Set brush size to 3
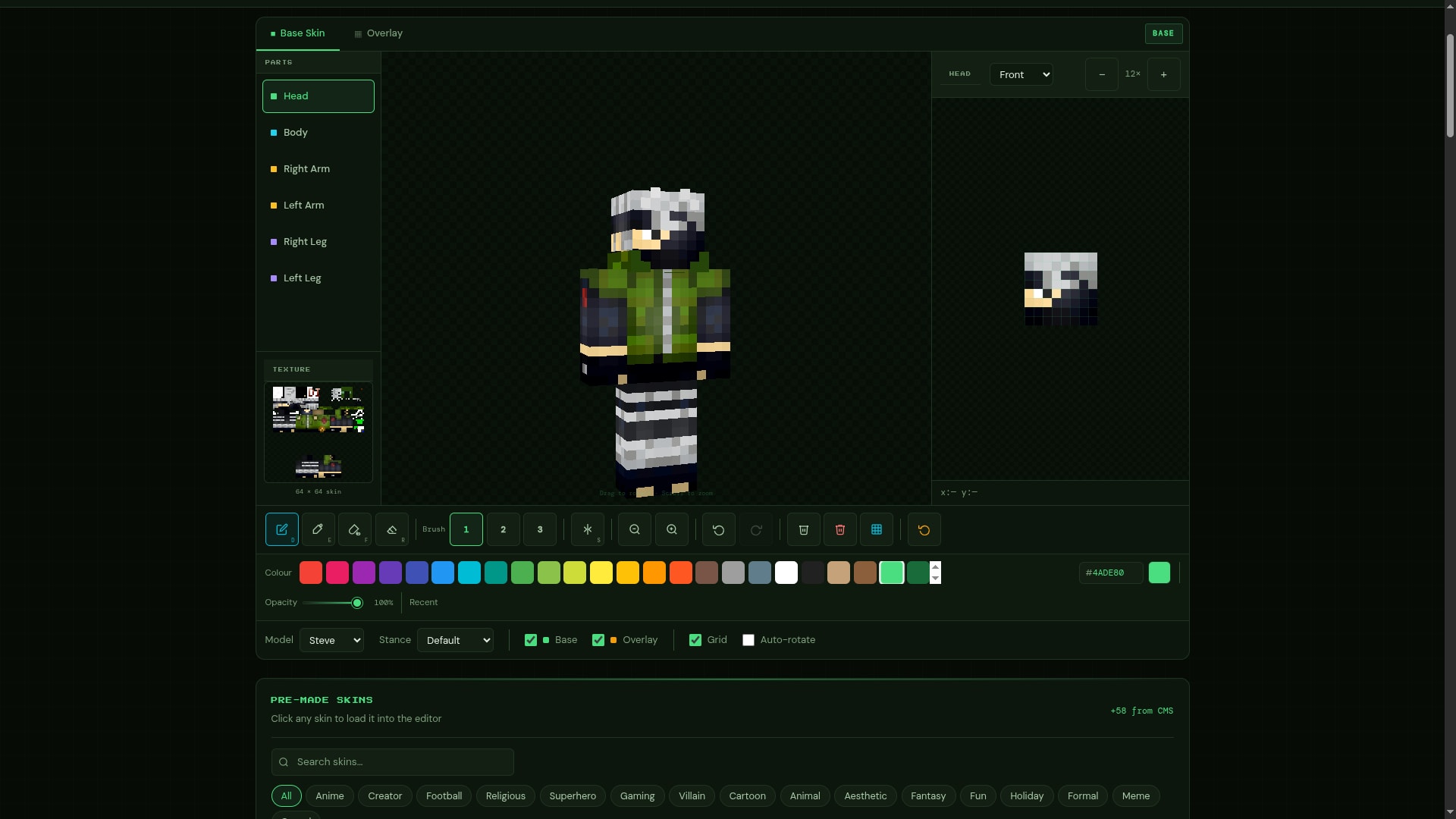 540,529
